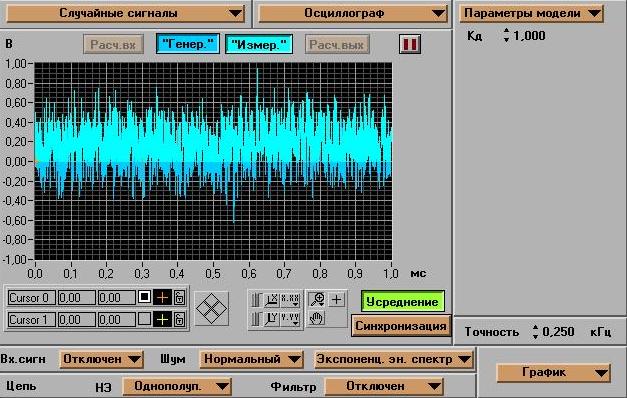This screenshot has height=398, width=627.
Task: Toggle the "Измер." trace button
Action: [x=259, y=44]
